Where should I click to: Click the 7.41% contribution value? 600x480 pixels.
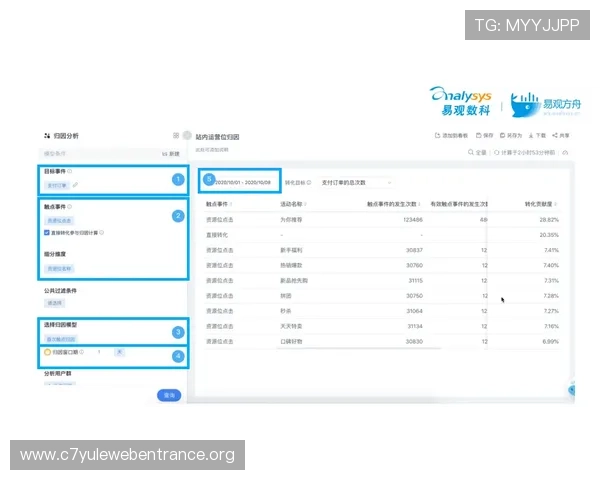tap(551, 250)
